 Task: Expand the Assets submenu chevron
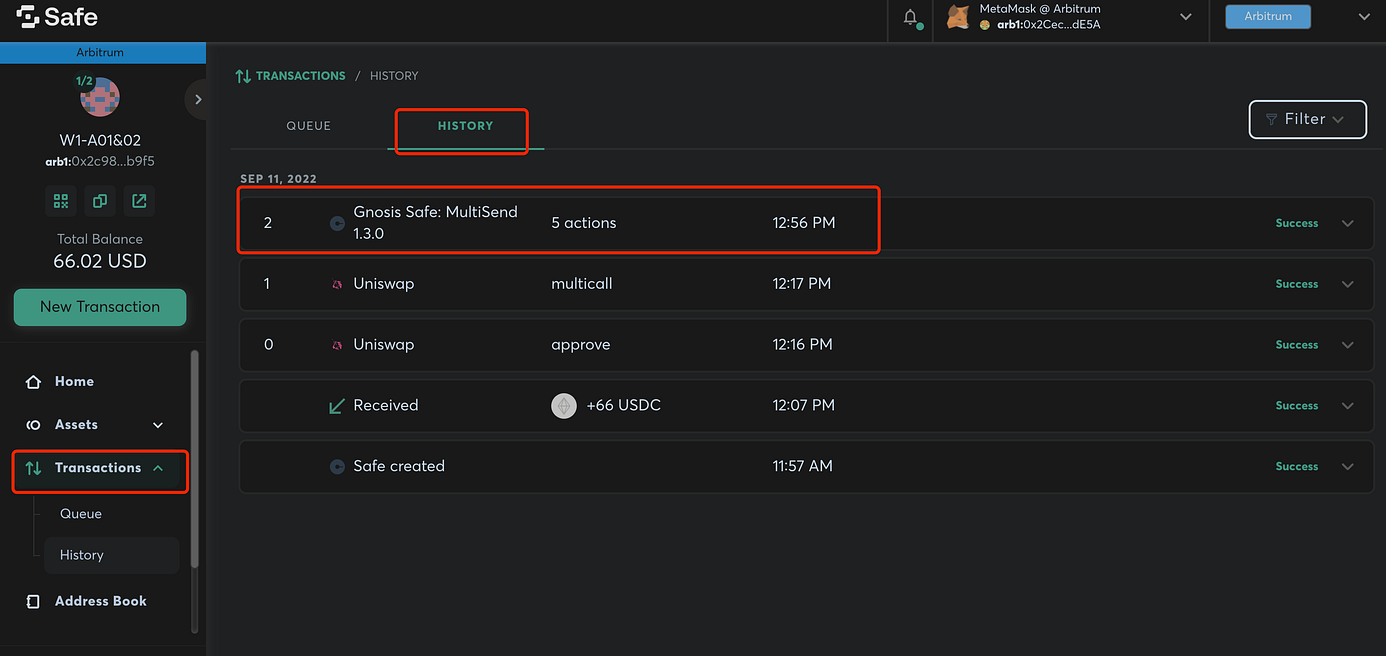[x=158, y=425]
